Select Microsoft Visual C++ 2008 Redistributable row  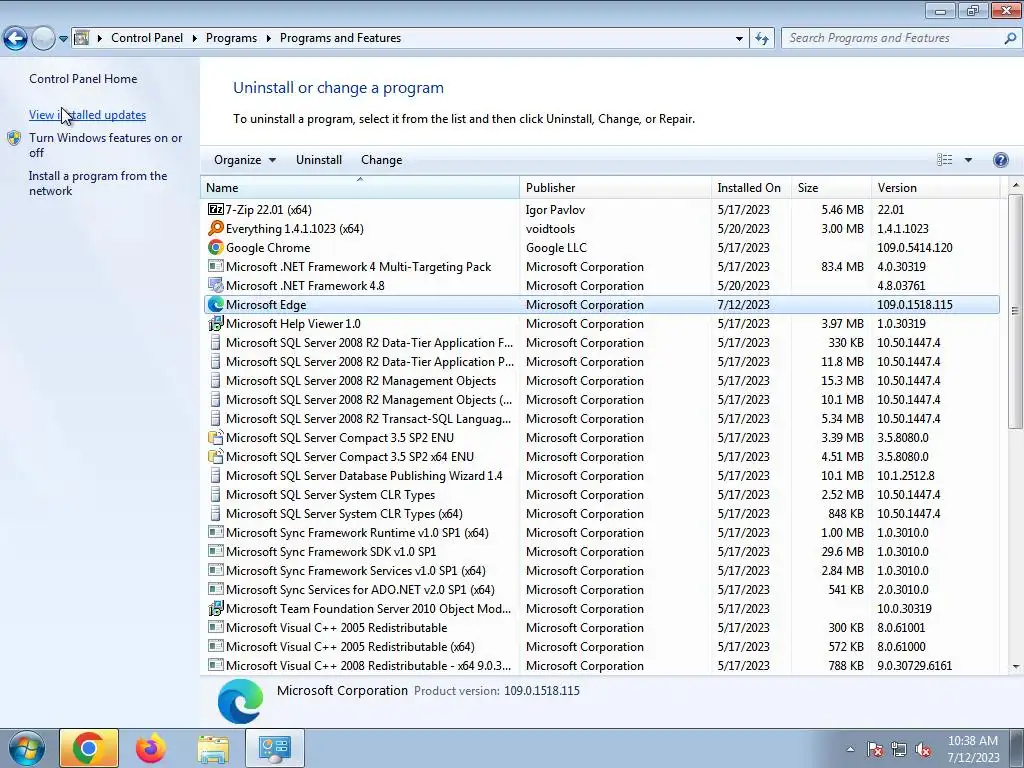click(x=600, y=665)
